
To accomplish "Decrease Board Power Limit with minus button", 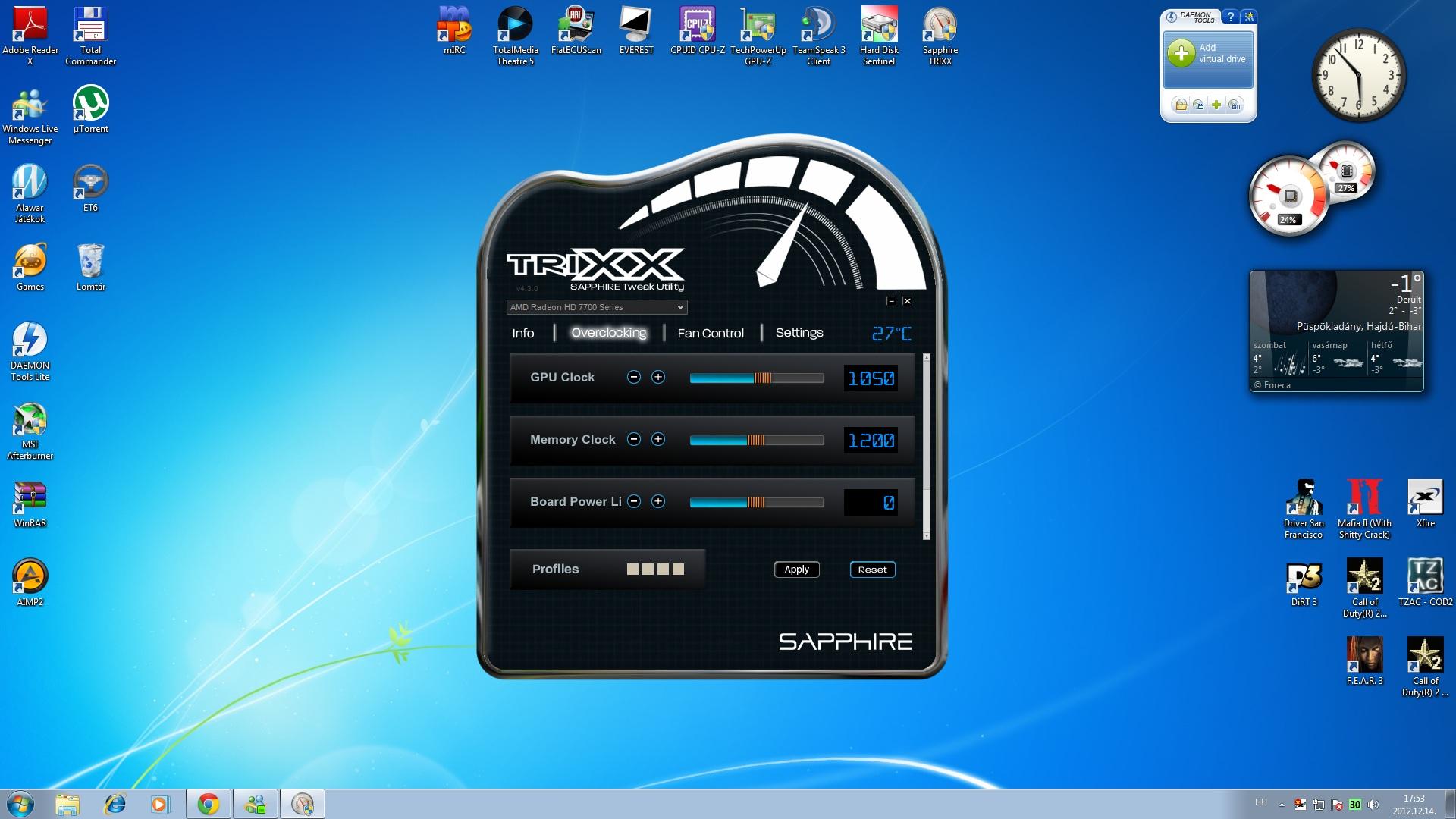I will (634, 501).
